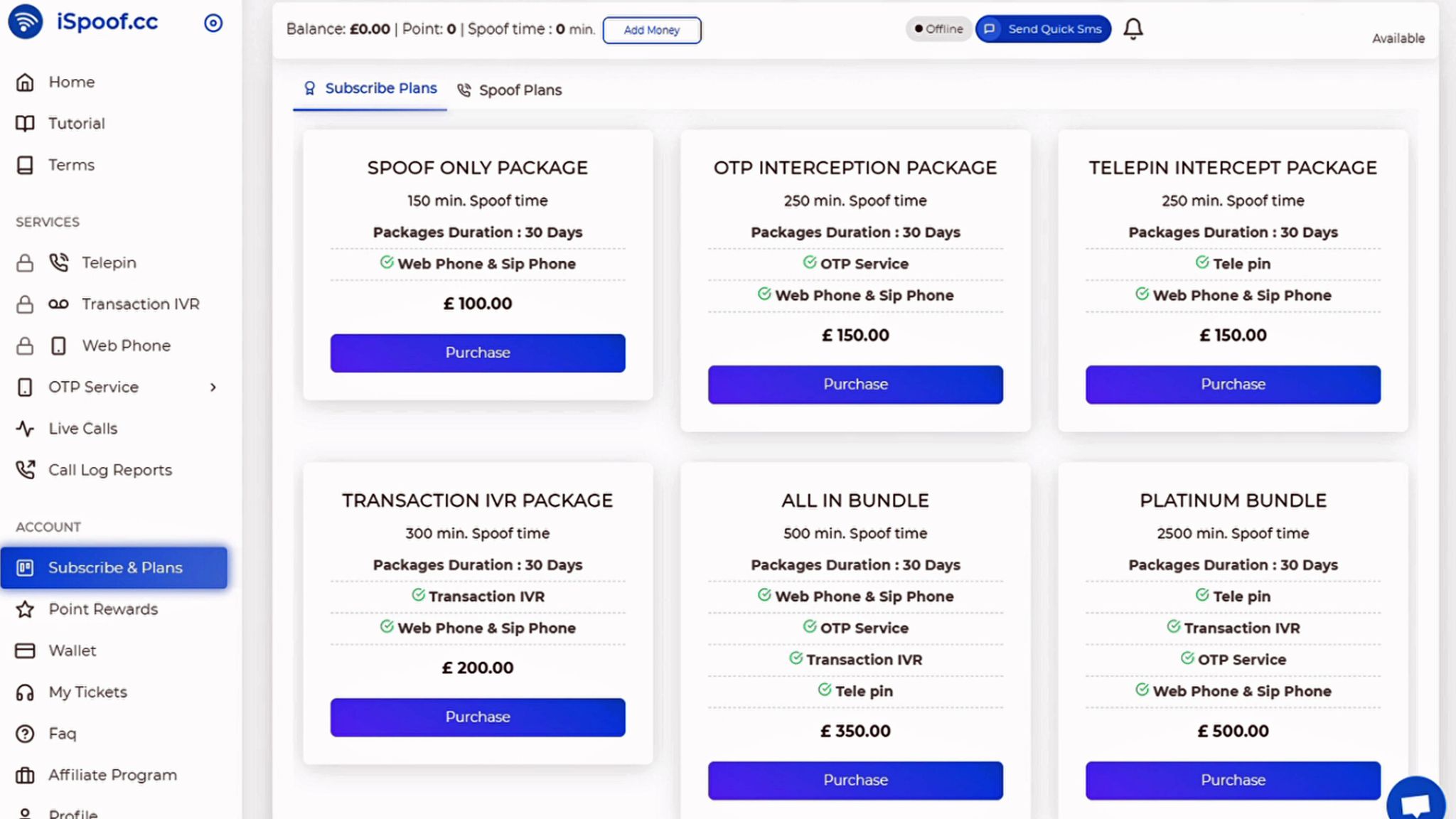Open the Wallet card icon

pos(25,651)
